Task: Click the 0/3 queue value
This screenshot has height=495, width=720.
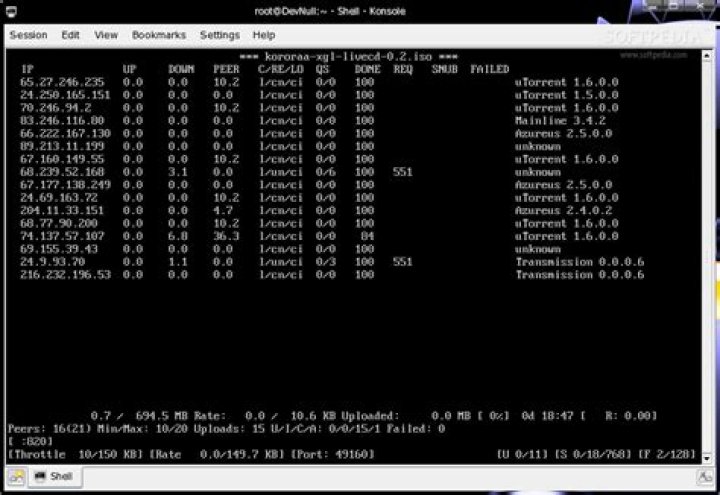Action: coord(326,262)
